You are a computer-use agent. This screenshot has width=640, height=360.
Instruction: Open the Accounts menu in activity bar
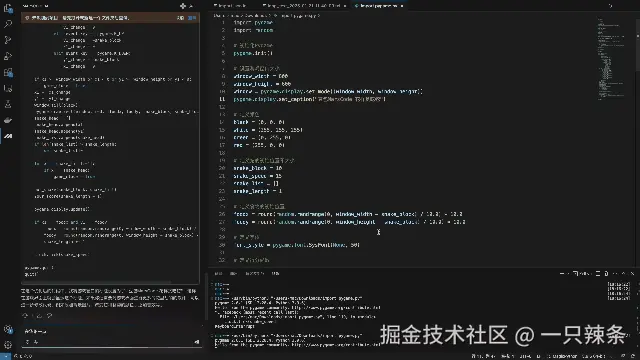pos(8,329)
